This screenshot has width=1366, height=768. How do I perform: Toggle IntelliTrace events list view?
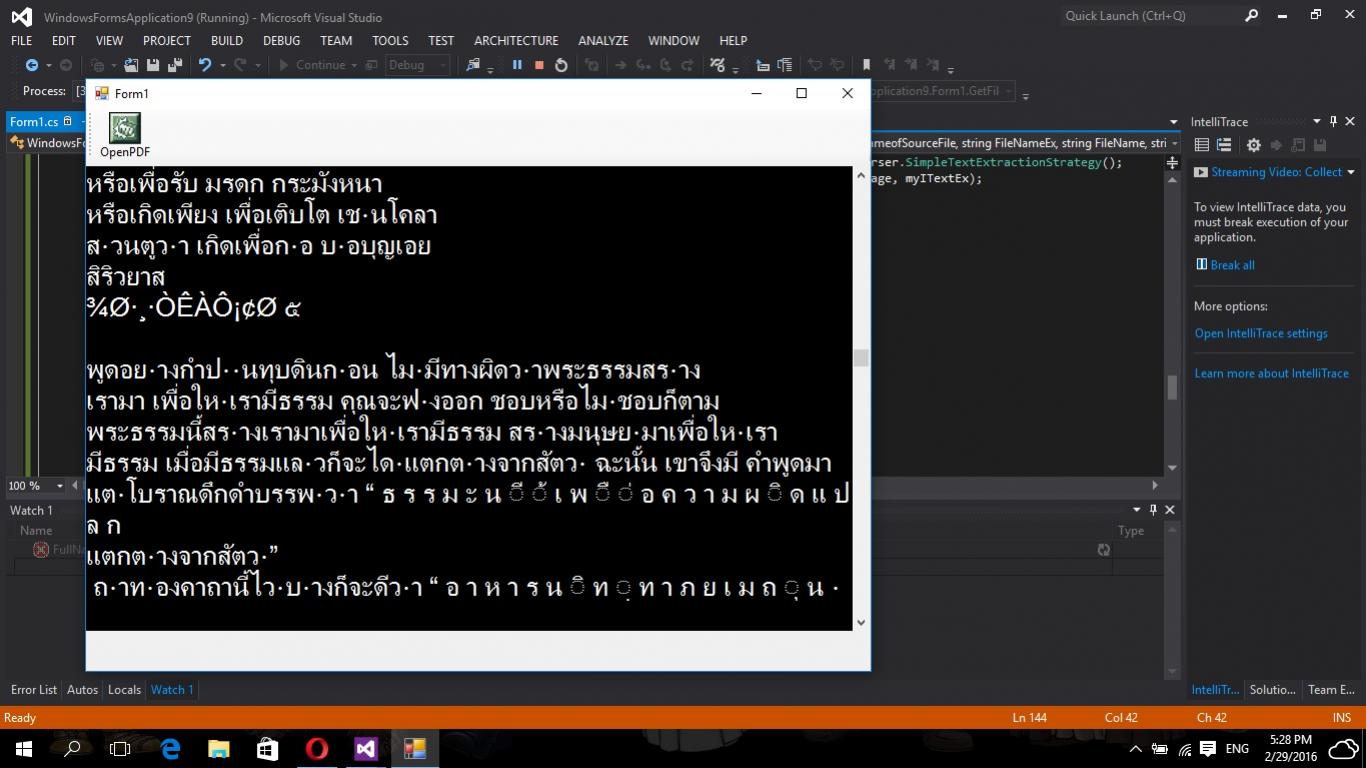click(1202, 145)
